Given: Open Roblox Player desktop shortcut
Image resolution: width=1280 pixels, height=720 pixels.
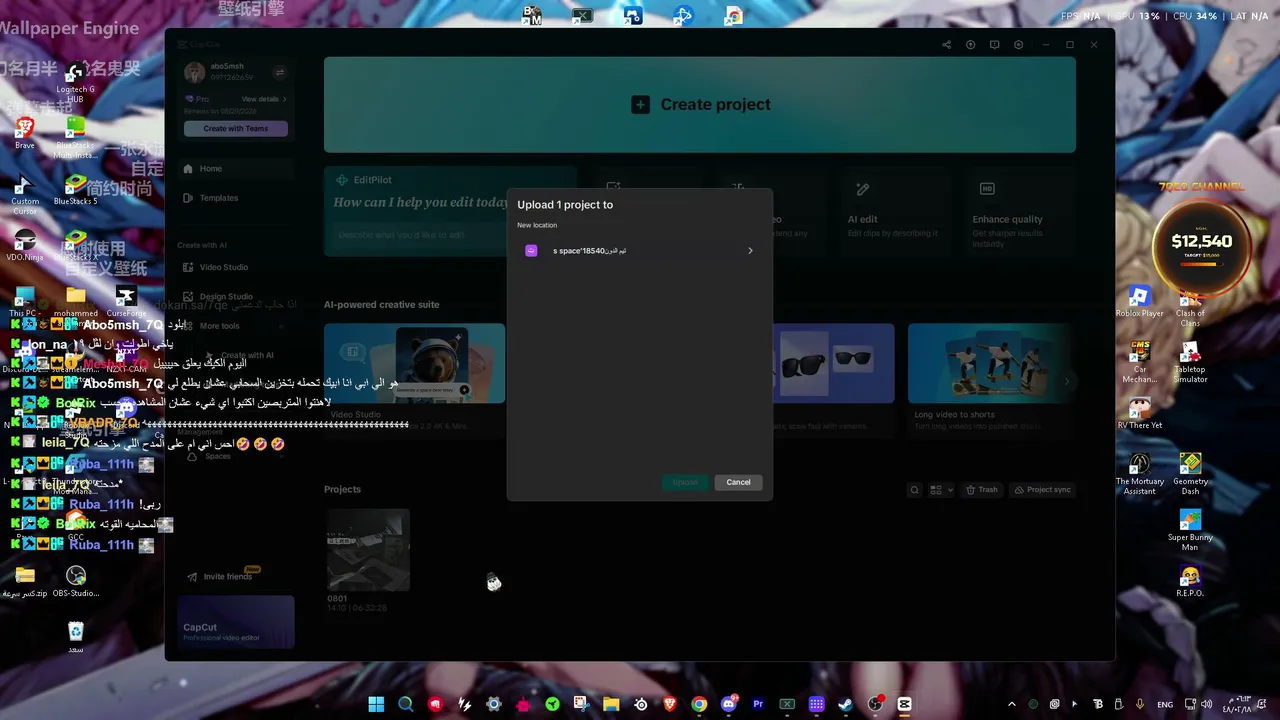Looking at the screenshot, I should click(1140, 301).
